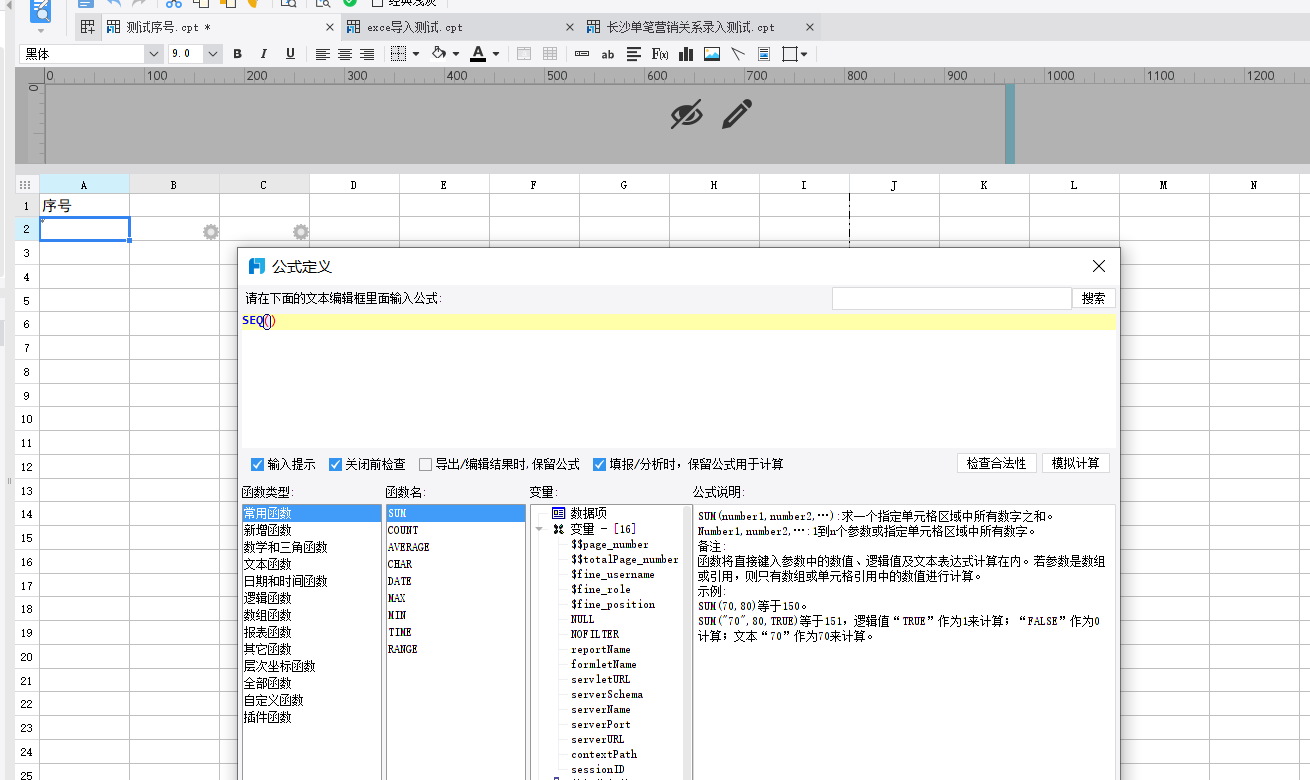Align cell text to the right
Screen dimensions: 1310x780
point(367,54)
